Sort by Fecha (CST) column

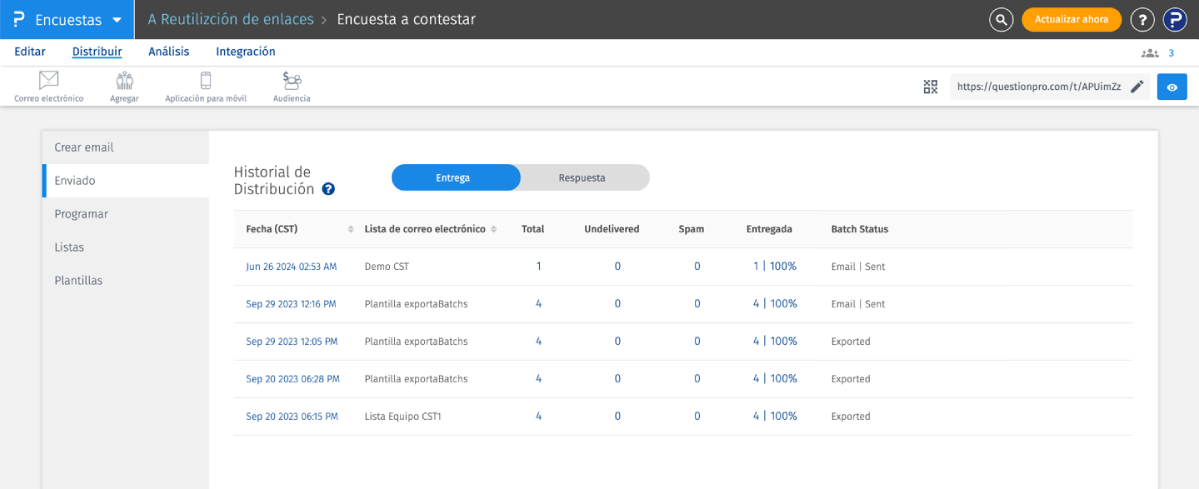point(350,229)
